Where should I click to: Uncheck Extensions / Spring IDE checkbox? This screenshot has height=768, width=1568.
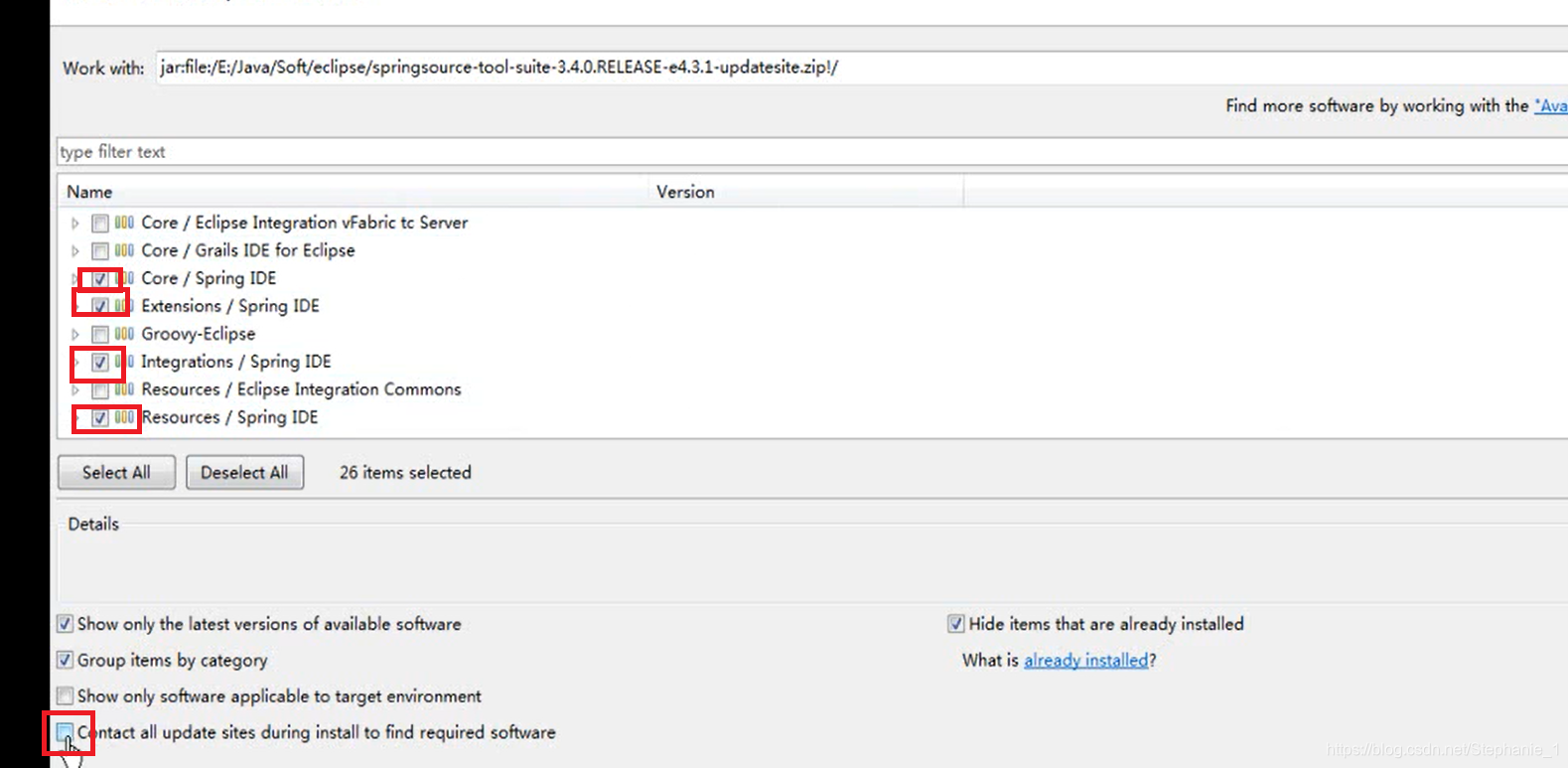tap(100, 307)
